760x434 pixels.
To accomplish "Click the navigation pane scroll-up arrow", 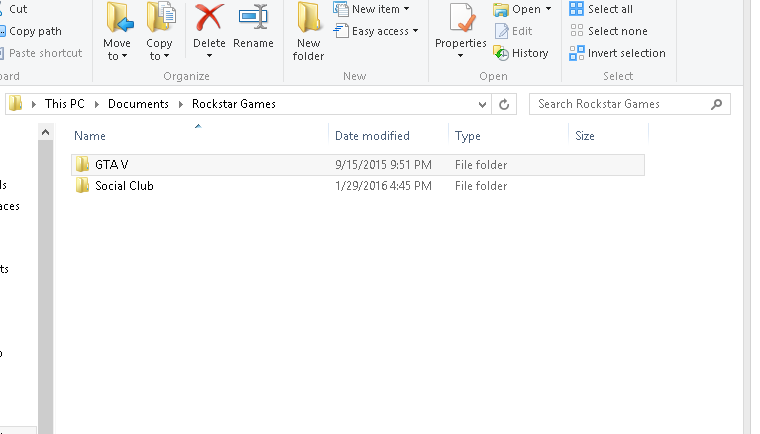I will (x=46, y=132).
